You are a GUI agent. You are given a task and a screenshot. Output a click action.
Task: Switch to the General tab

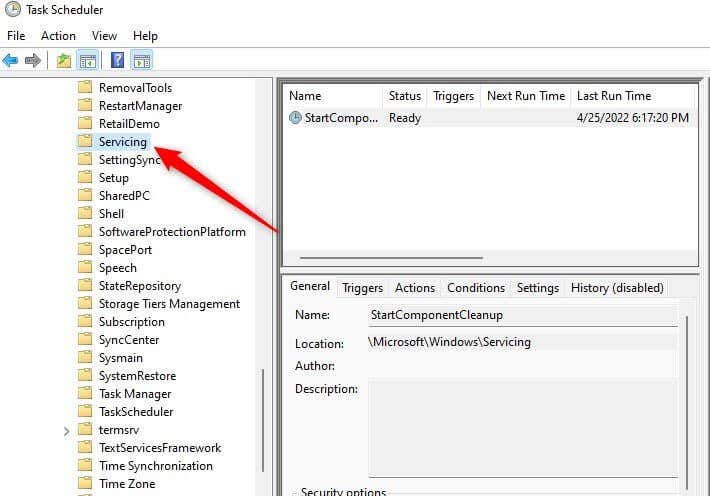click(310, 286)
